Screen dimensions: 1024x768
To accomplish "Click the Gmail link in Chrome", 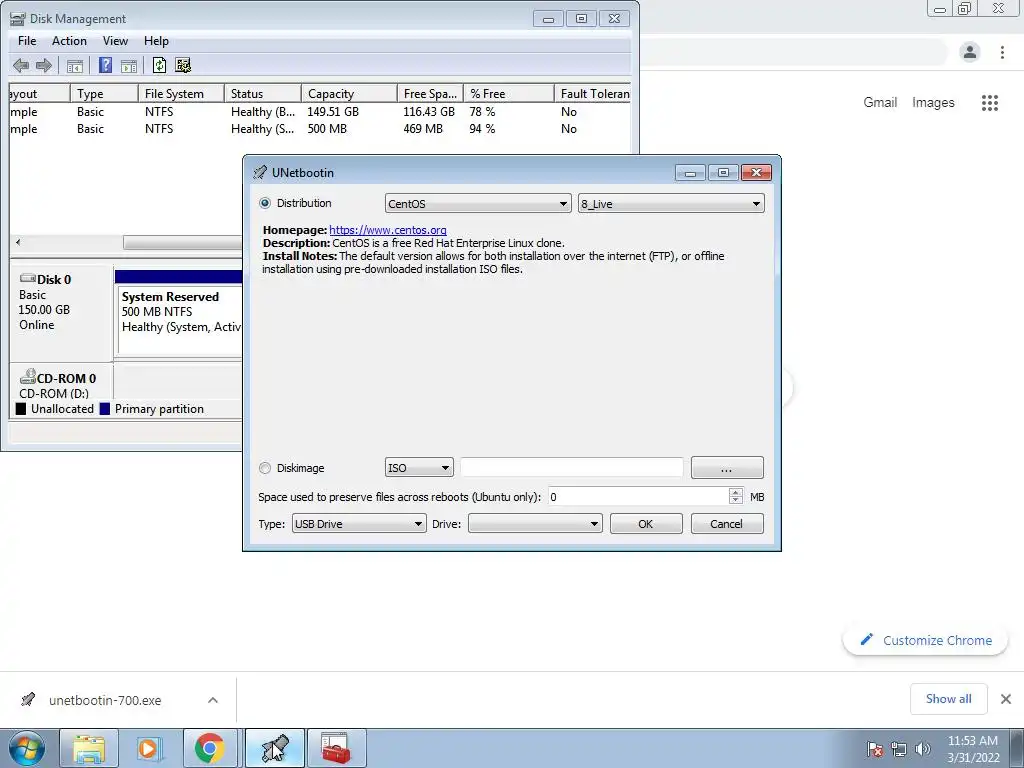I will coord(880,103).
